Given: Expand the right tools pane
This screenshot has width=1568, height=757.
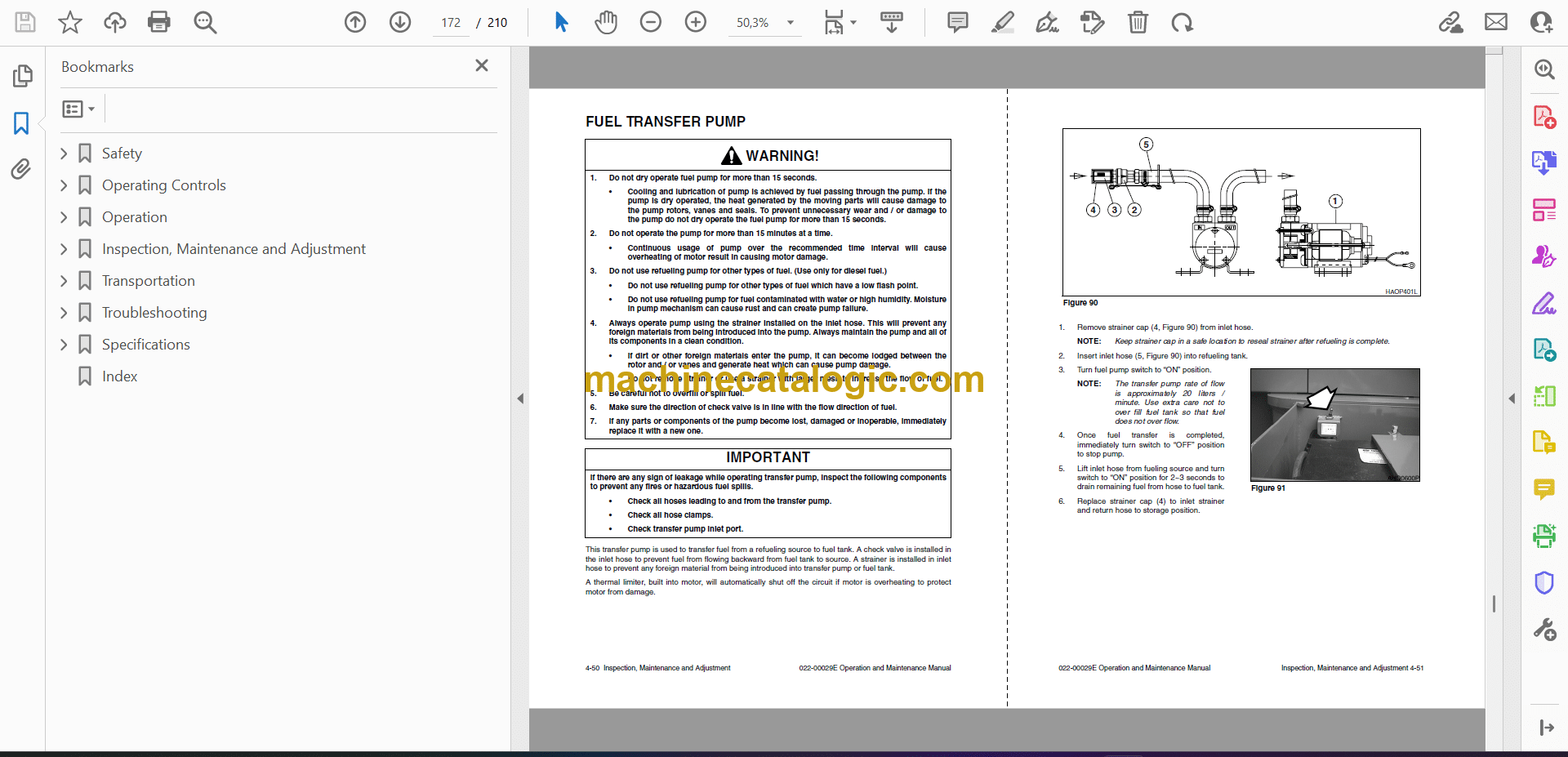Looking at the screenshot, I should 1546,728.
